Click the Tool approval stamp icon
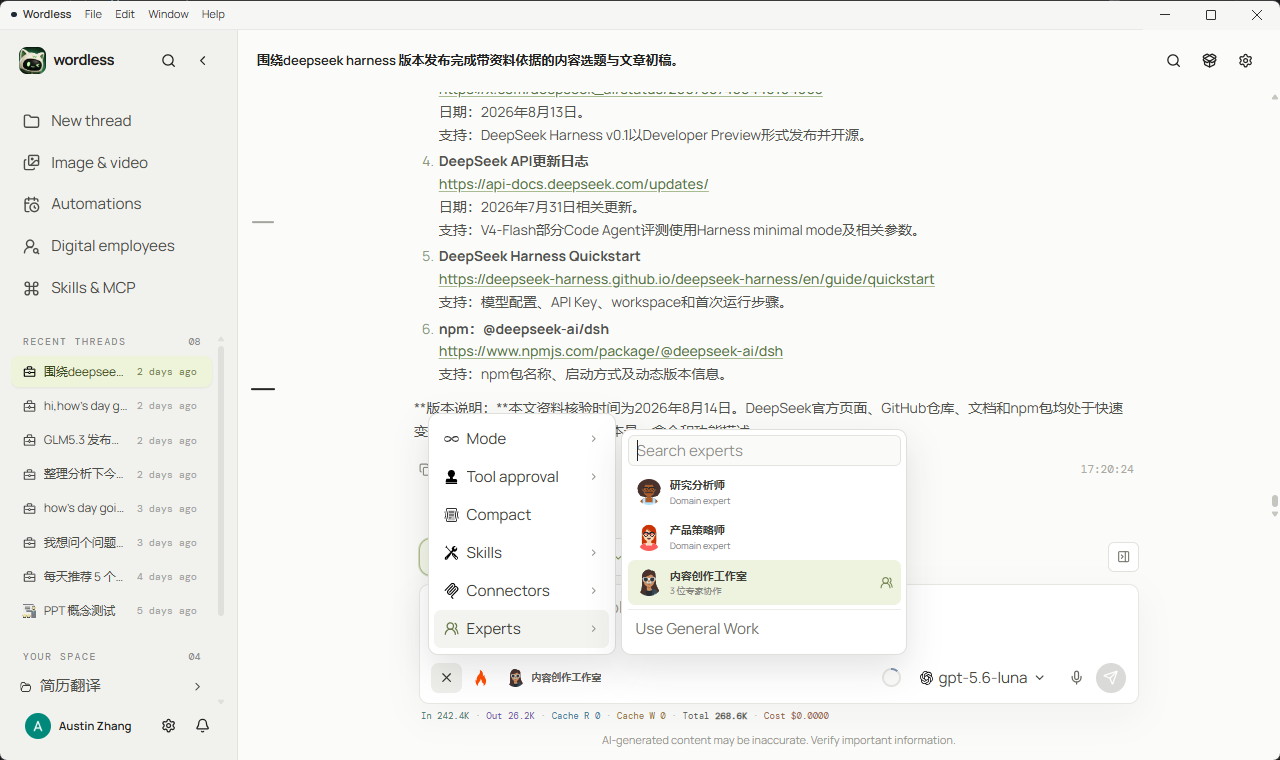 [452, 477]
